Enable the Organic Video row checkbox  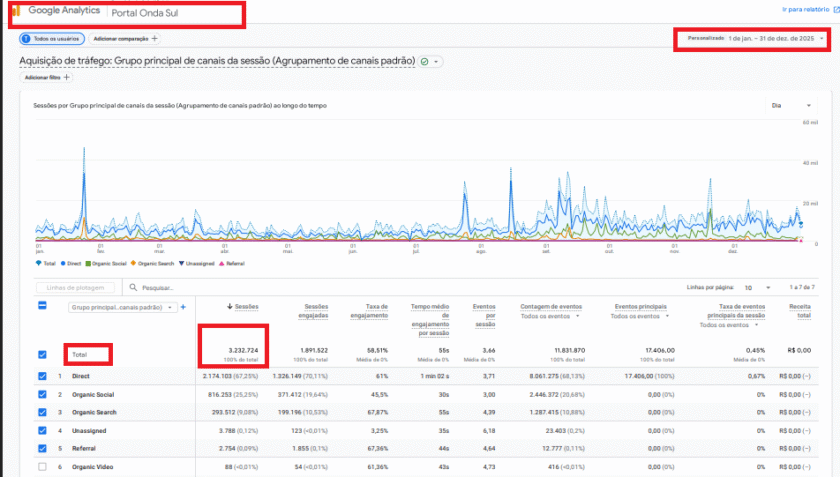42,467
